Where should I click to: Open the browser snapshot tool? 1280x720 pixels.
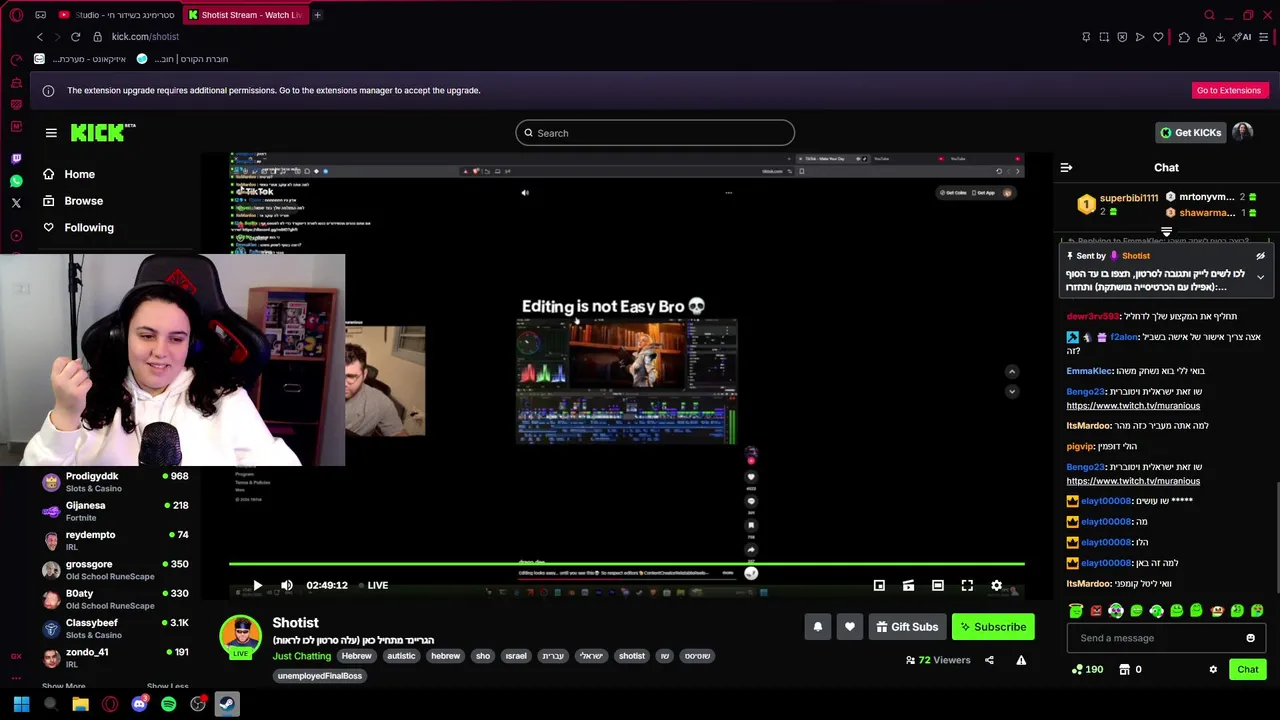(1104, 37)
